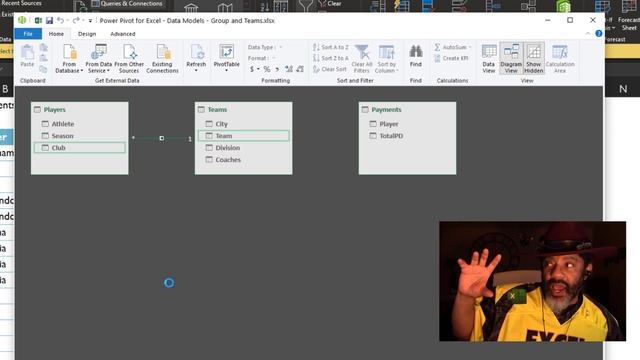Toggle Show Hidden button
The height and width of the screenshot is (360, 640).
(534, 59)
